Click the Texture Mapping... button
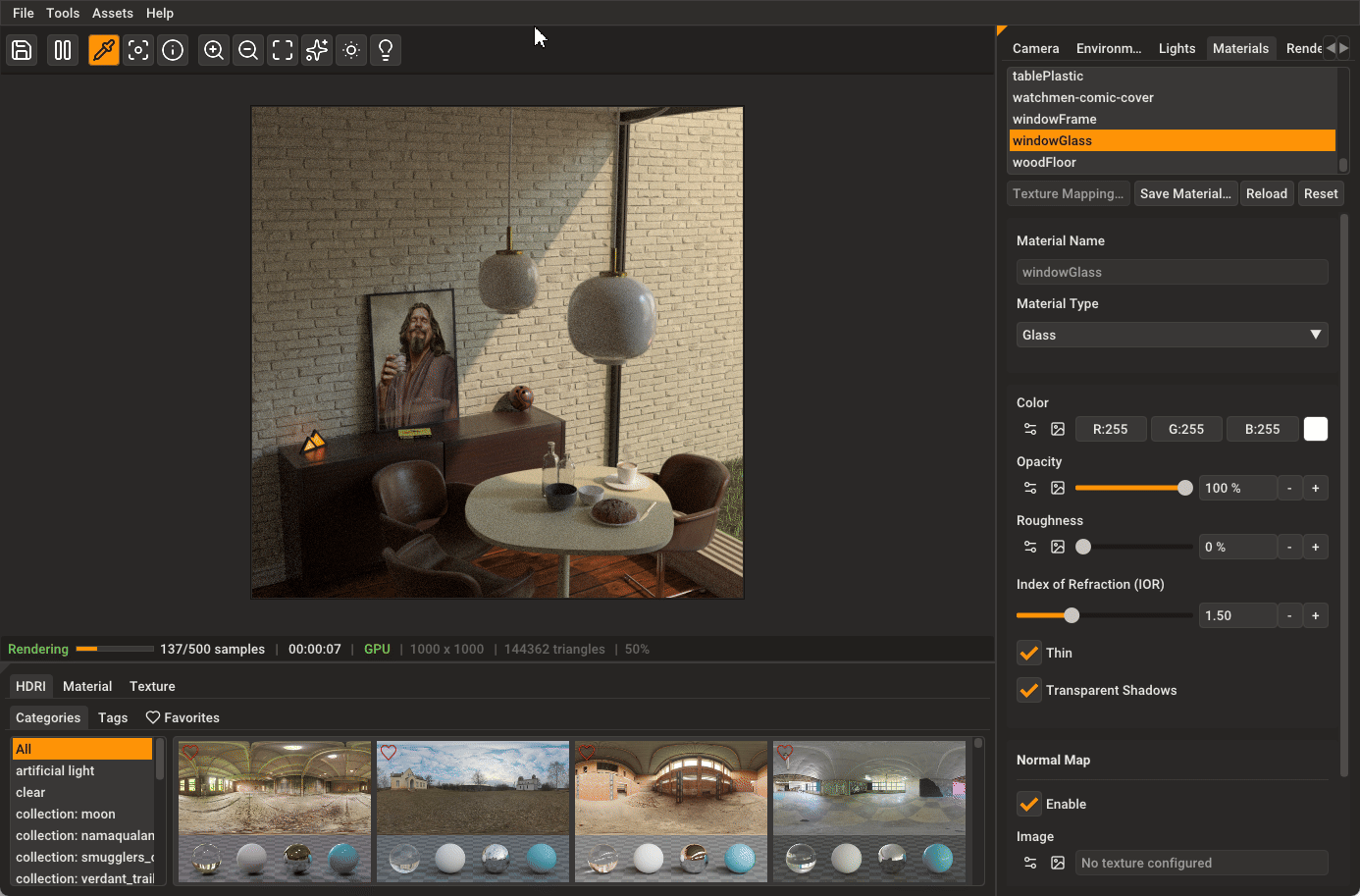 coord(1068,193)
